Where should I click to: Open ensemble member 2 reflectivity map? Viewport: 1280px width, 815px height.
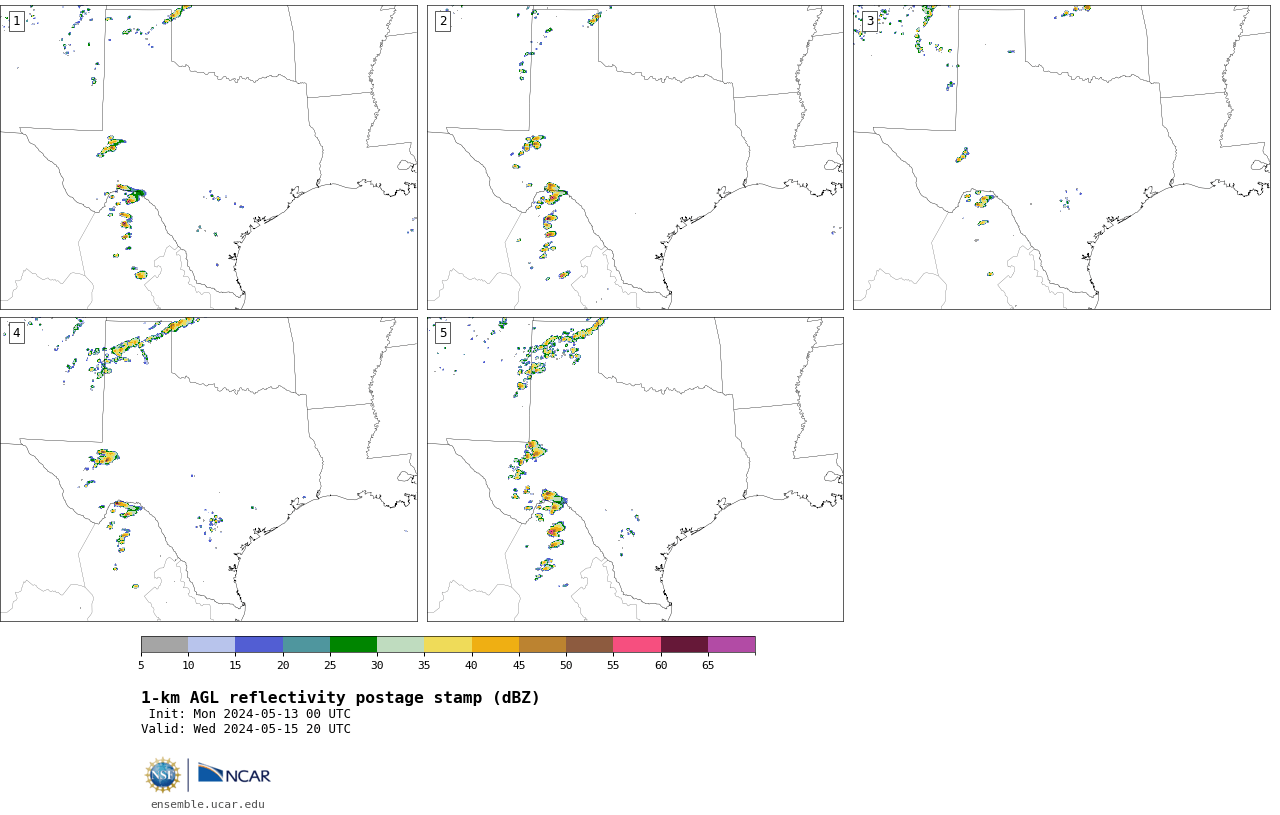point(635,157)
